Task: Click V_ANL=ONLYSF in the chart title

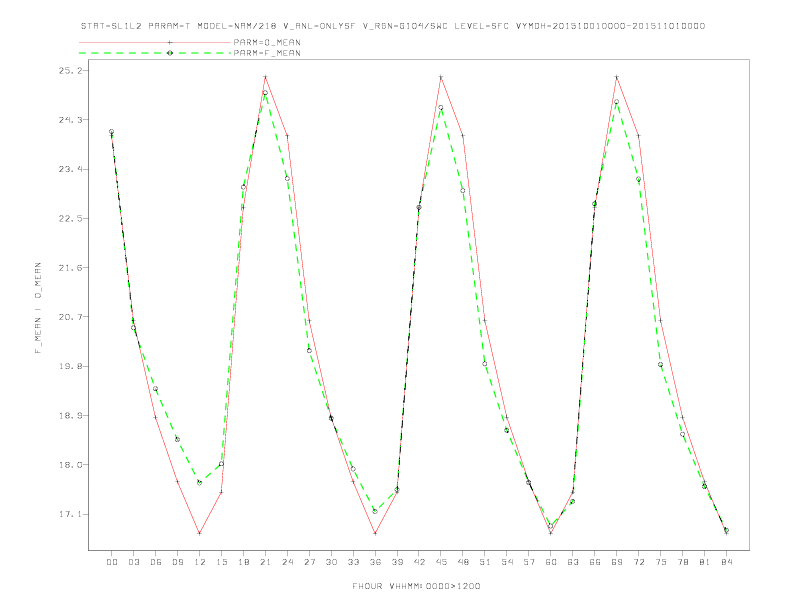Action: click(x=319, y=26)
